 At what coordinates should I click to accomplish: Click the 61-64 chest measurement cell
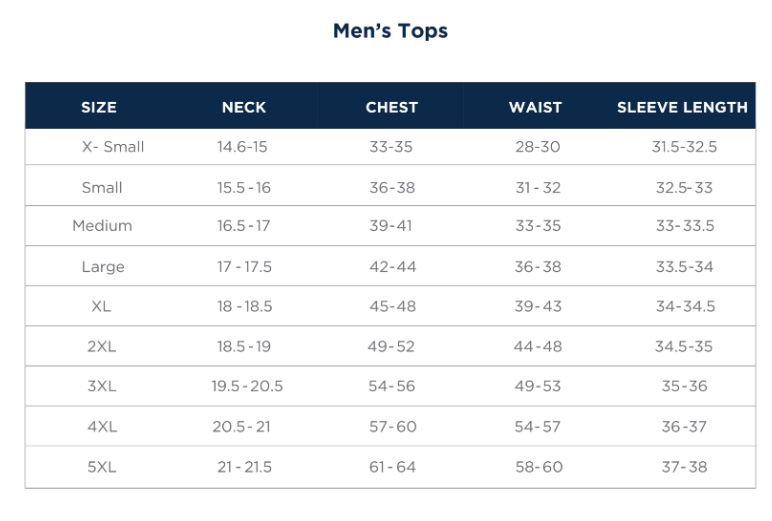click(392, 467)
